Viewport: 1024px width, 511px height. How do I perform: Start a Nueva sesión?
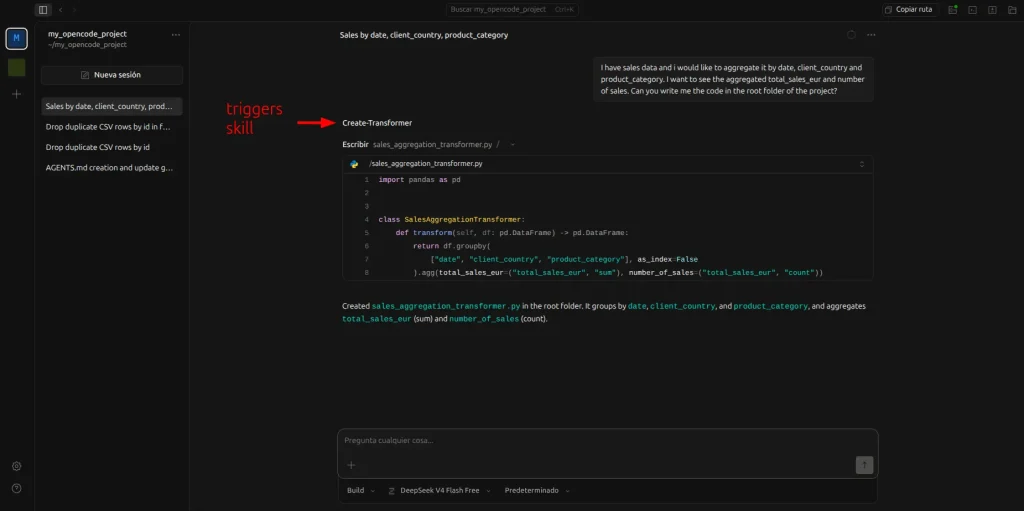[x=112, y=75]
